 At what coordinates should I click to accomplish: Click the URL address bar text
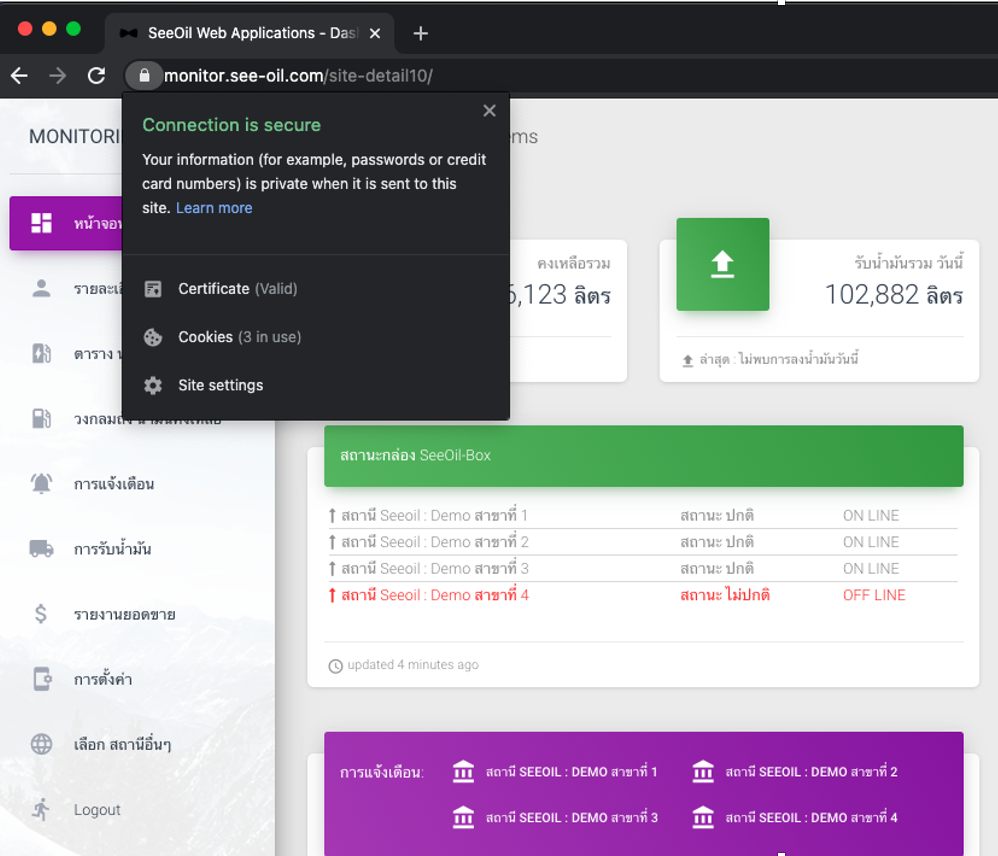pyautogui.click(x=298, y=76)
